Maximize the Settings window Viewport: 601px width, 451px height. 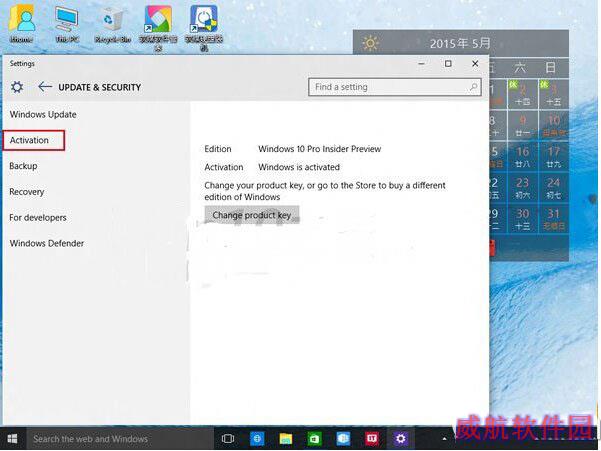[448, 64]
